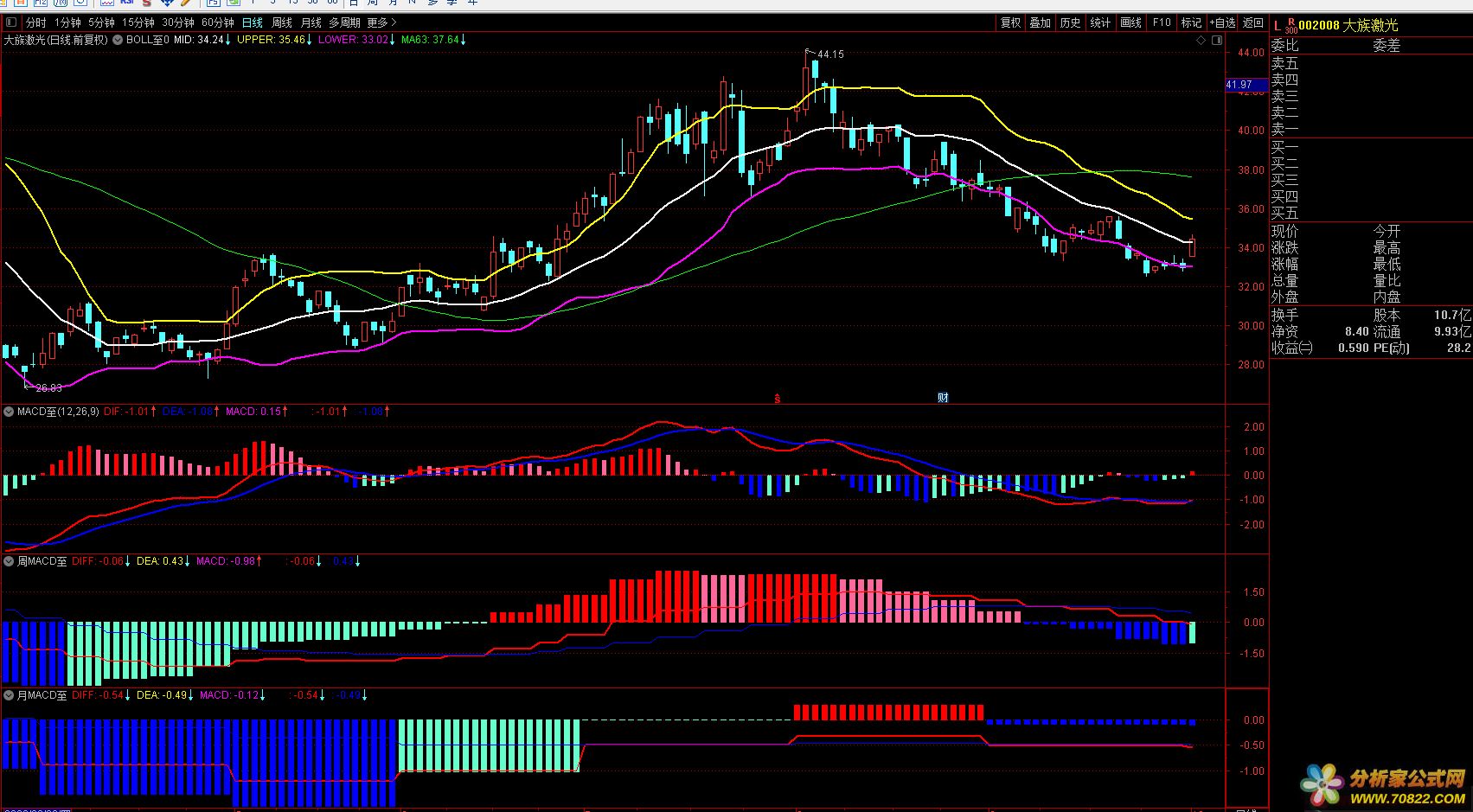Click the 换手 label

point(1284,316)
